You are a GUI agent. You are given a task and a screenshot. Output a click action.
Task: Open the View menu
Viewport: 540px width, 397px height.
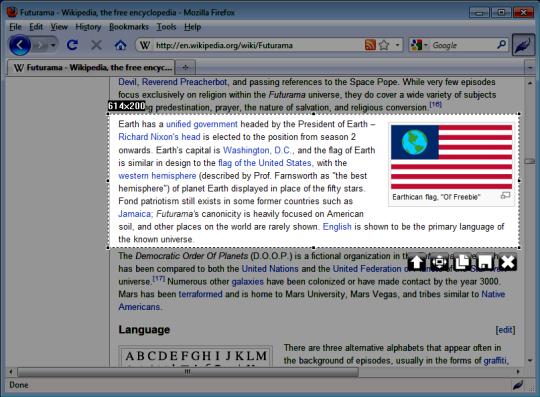(x=59, y=27)
